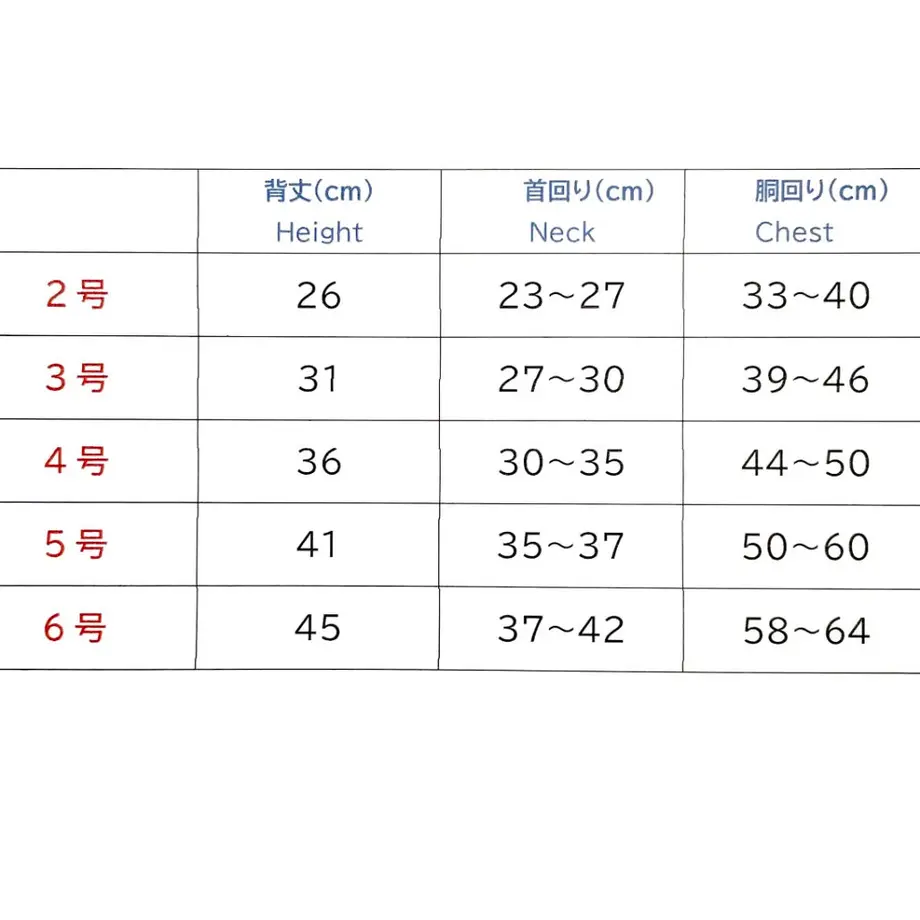Screen dimensions: 920x920
Task: Click chest range 50~60 cell
Action: 802,546
